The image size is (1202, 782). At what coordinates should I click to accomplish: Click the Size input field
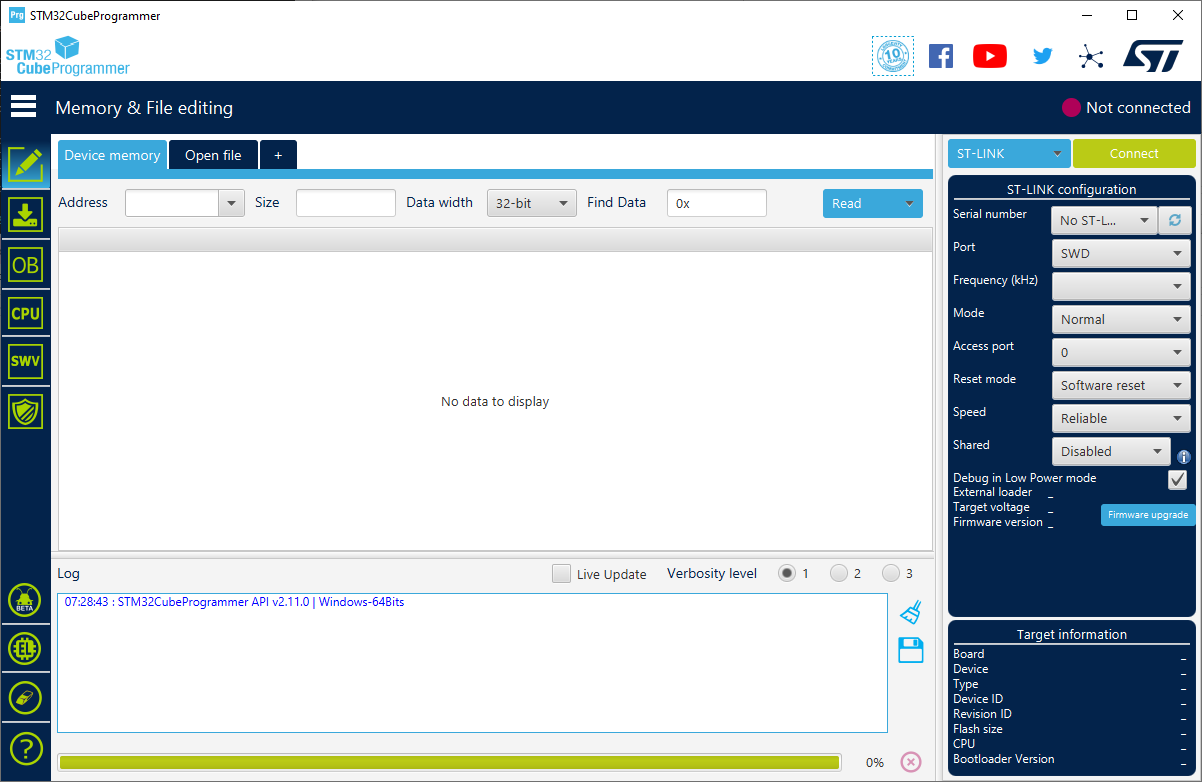tap(346, 203)
